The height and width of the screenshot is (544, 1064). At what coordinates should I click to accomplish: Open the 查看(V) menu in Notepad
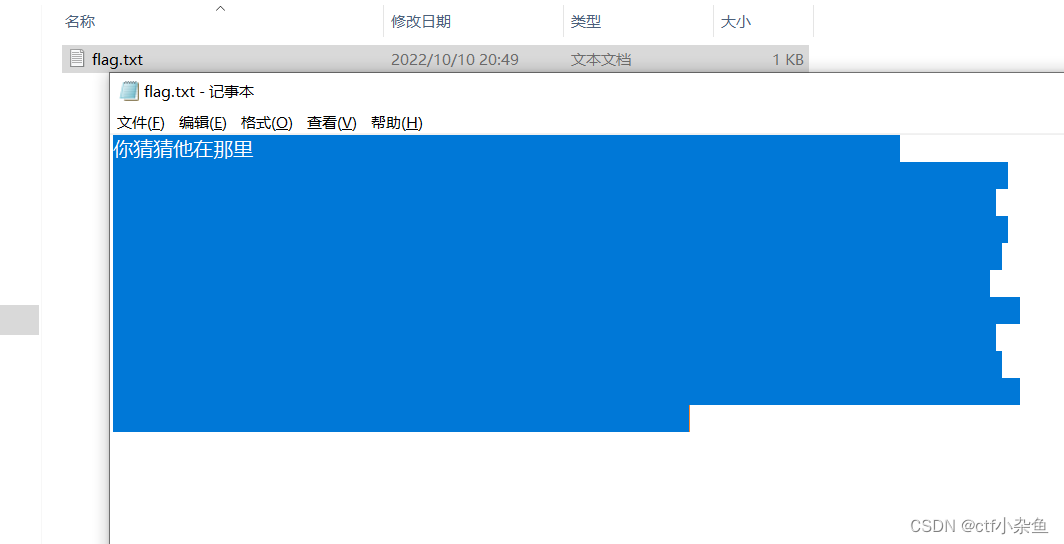(331, 123)
